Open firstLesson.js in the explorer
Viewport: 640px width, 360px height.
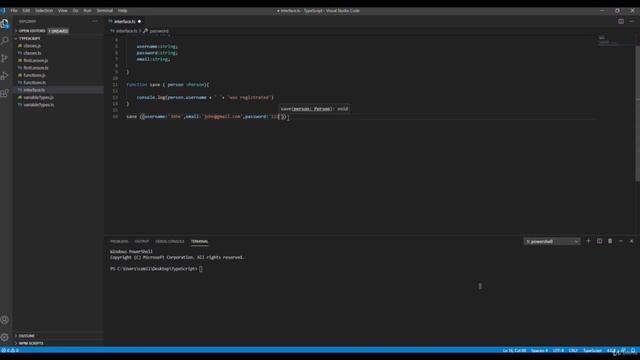click(36, 60)
